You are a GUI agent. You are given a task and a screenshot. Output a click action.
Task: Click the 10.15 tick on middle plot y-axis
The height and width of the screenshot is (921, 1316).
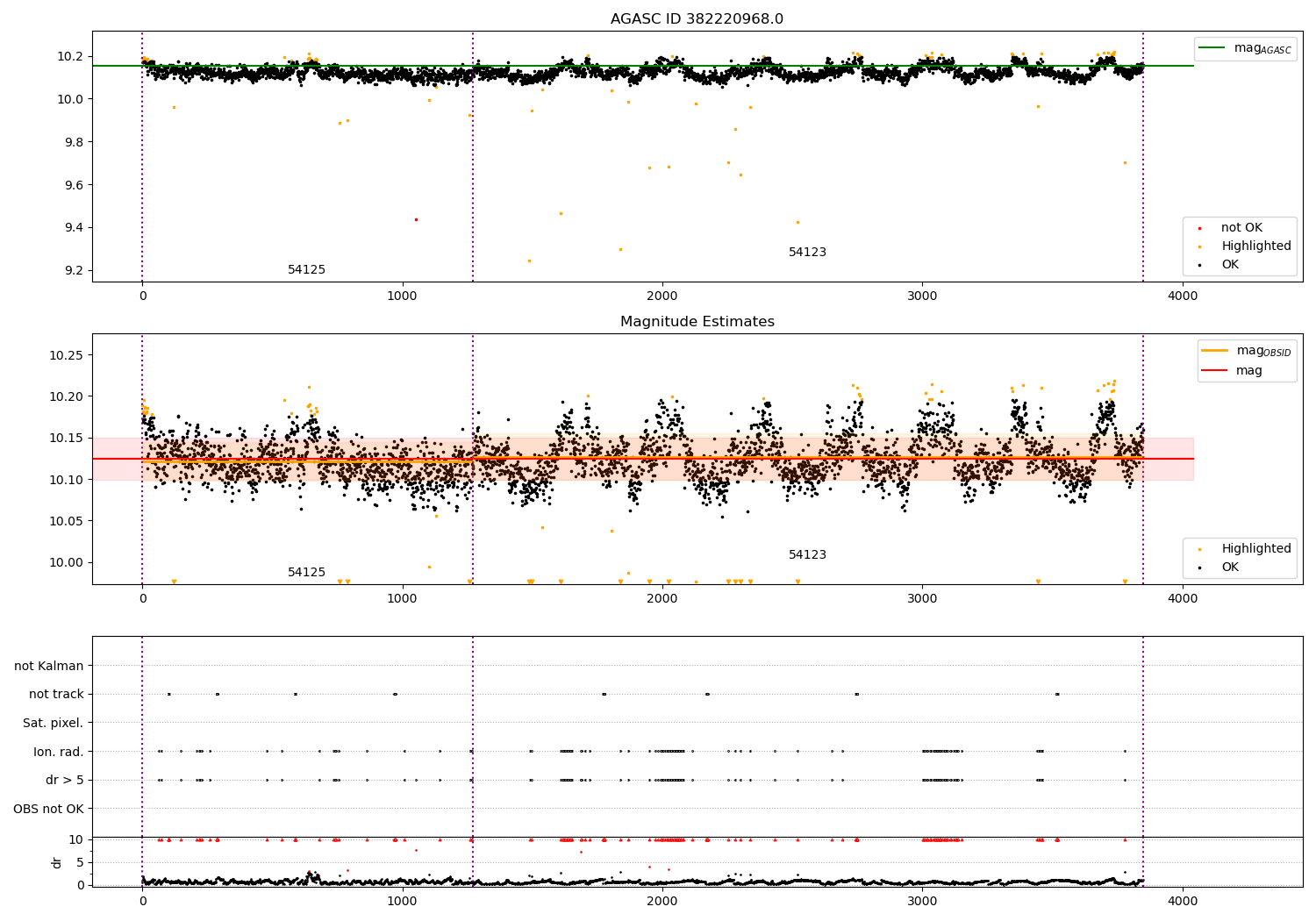pyautogui.click(x=67, y=438)
